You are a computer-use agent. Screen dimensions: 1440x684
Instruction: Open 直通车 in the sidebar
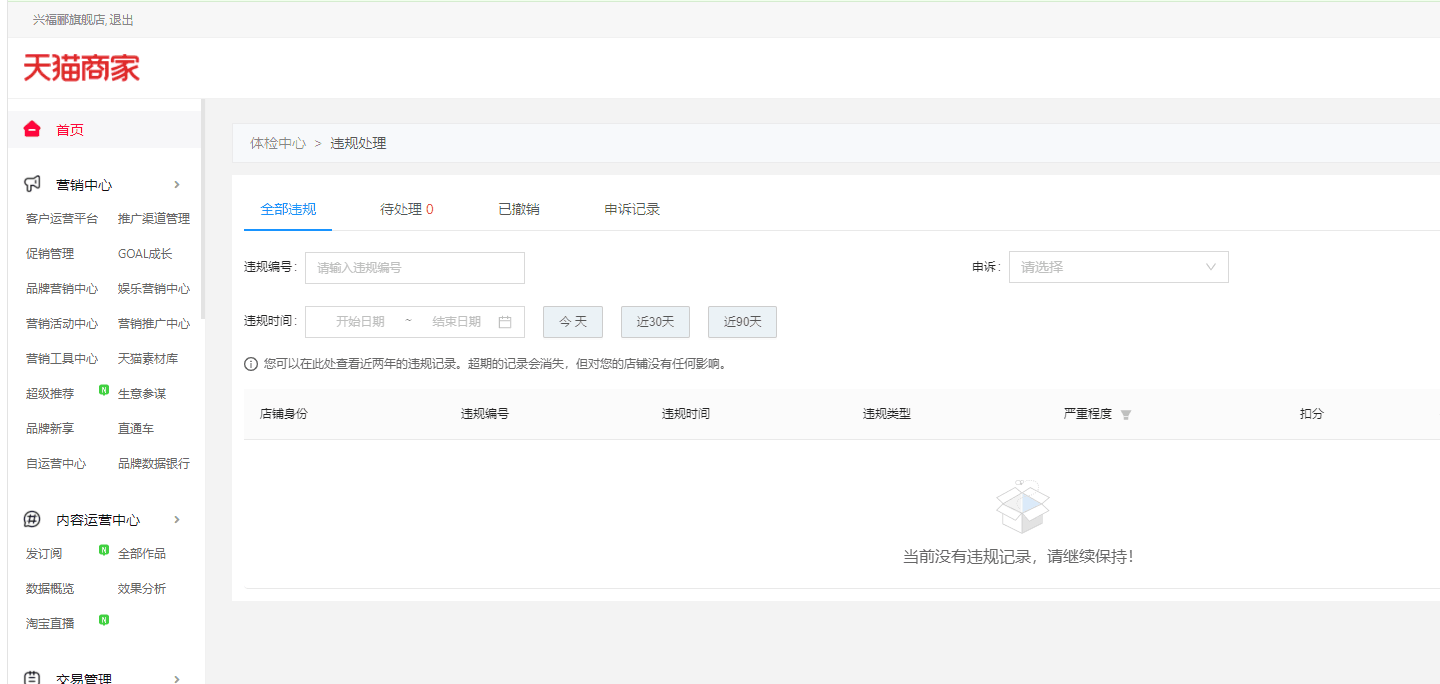pyautogui.click(x=136, y=429)
